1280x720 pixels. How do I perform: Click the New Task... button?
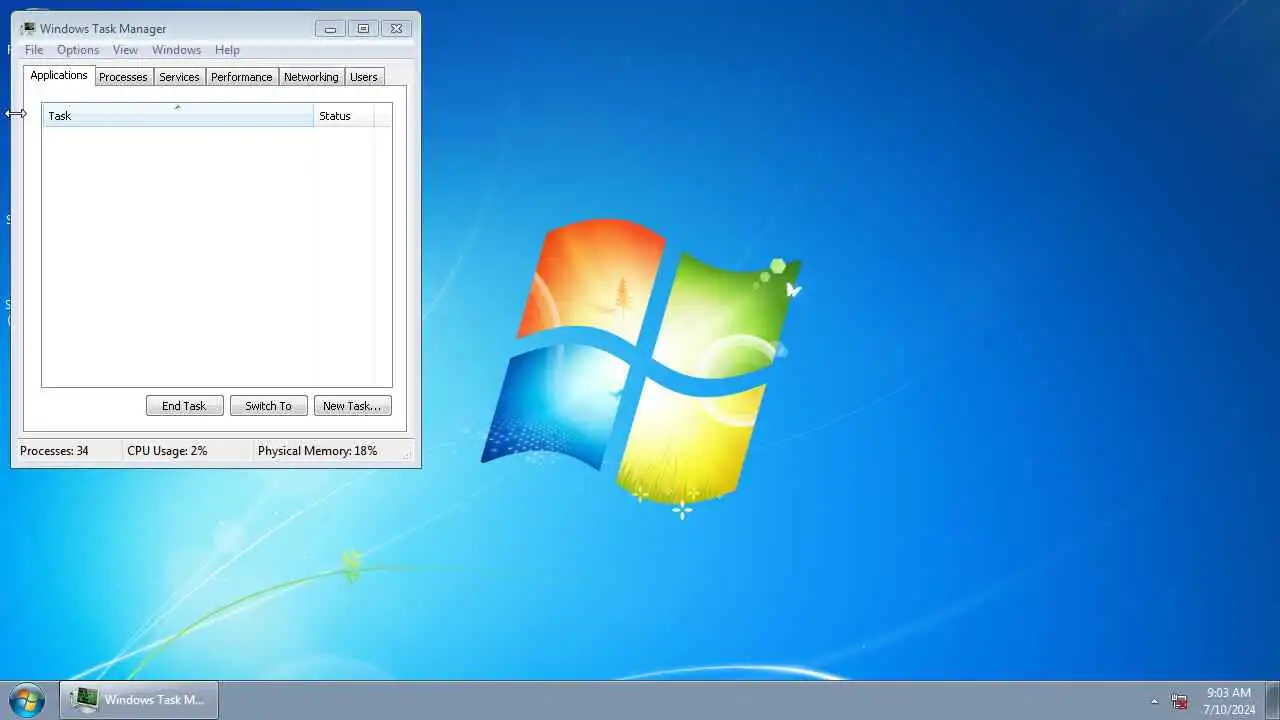(x=352, y=406)
